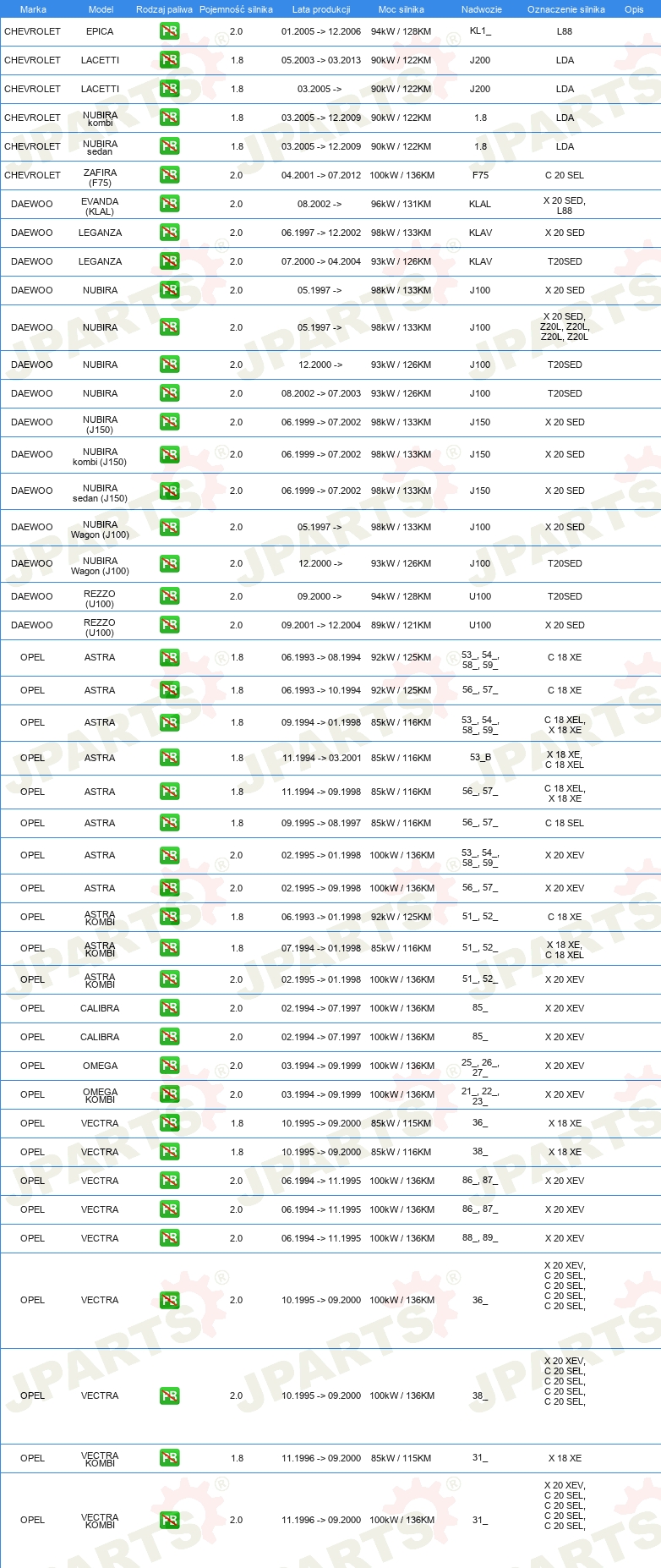
Task: Click petrol icon for Opel Omega Kombi row
Action: (x=169, y=1094)
